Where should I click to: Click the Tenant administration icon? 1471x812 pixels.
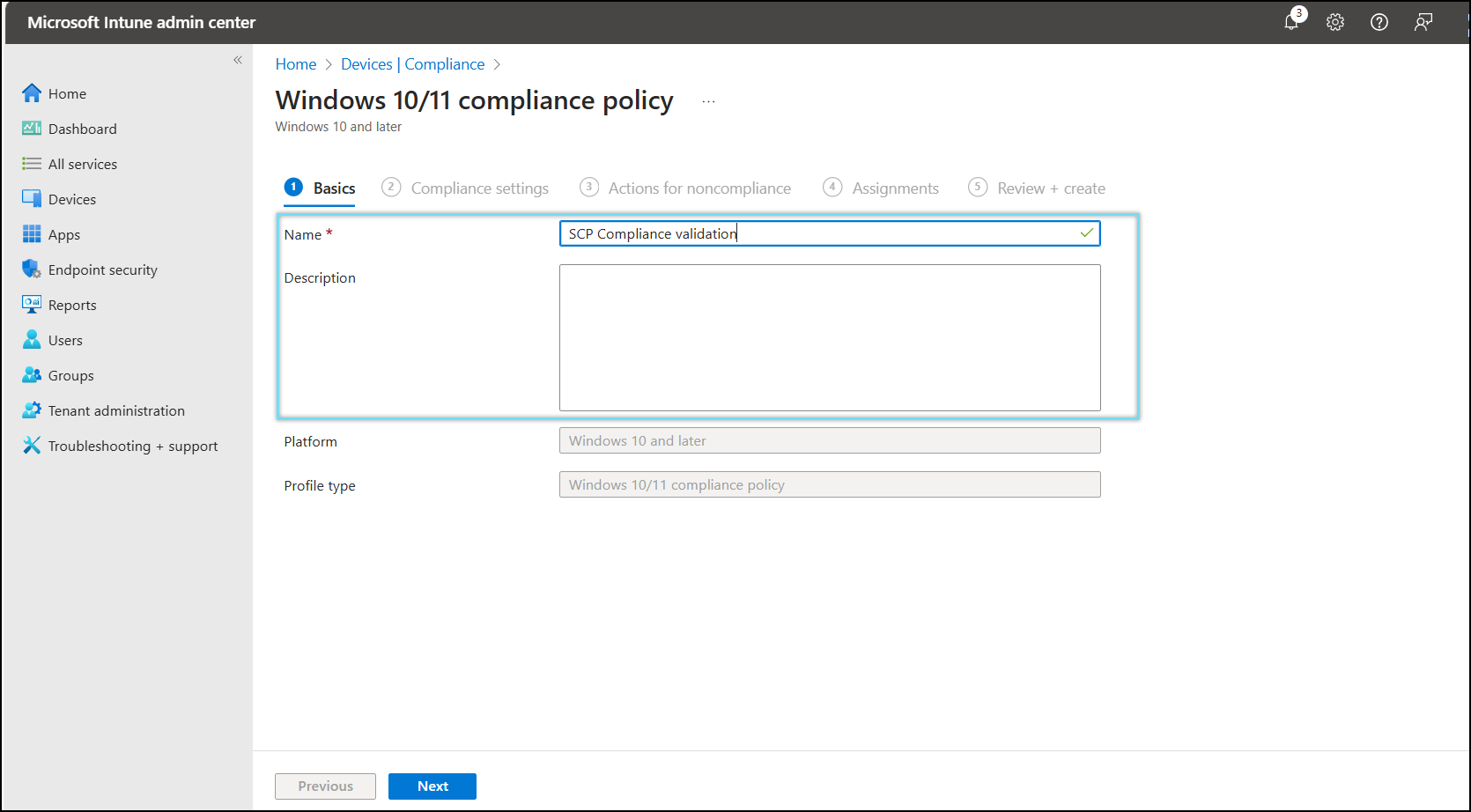32,410
